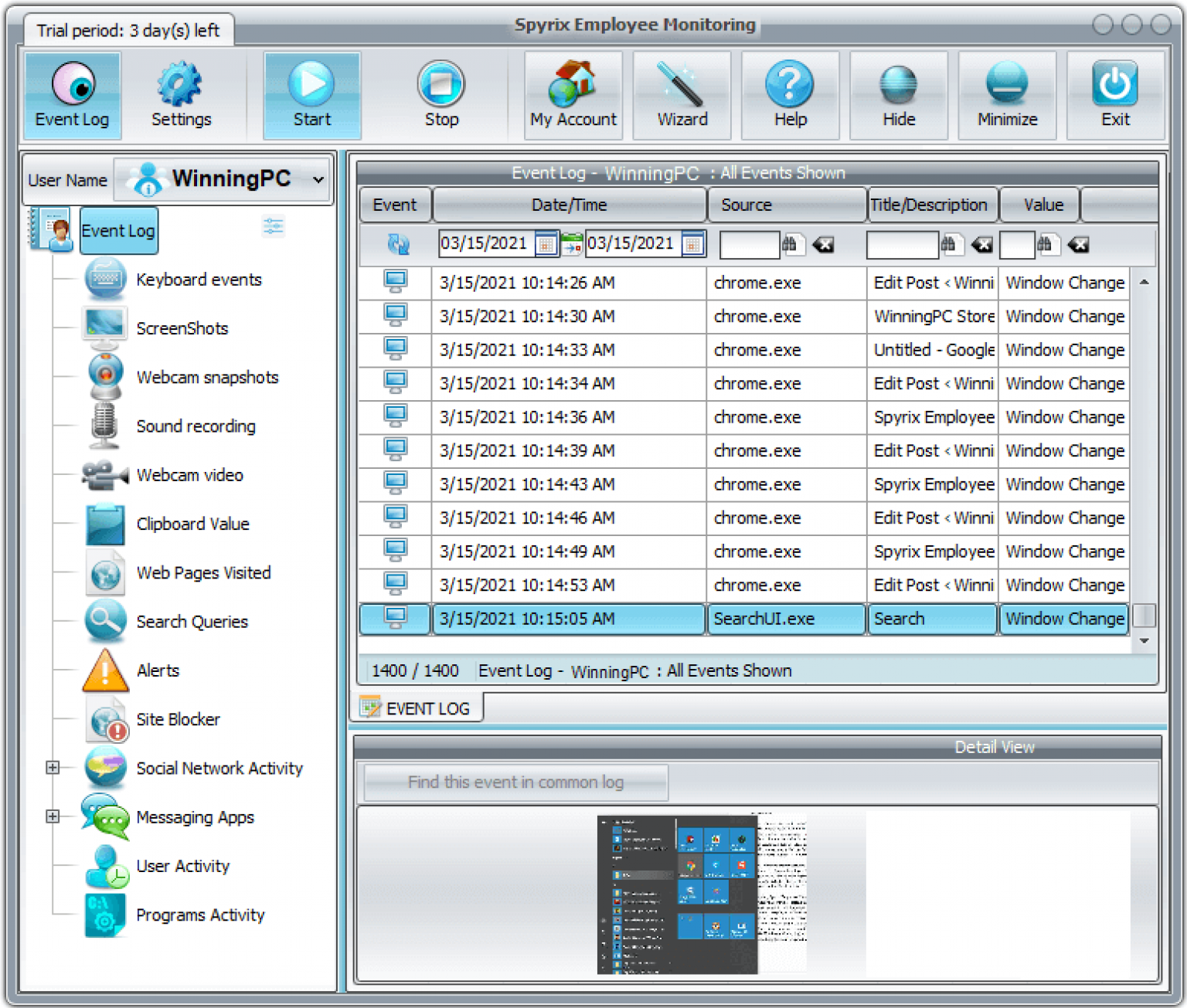
Task: Open the Site Blocker settings
Action: tap(177, 719)
